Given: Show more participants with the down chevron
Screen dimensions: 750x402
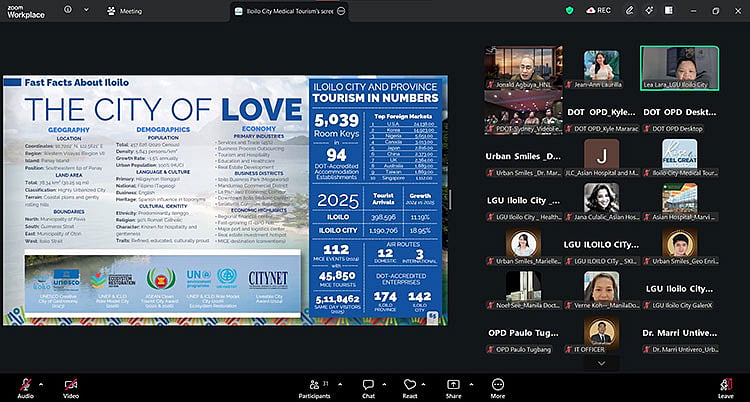Looking at the screenshot, I should 601,363.
